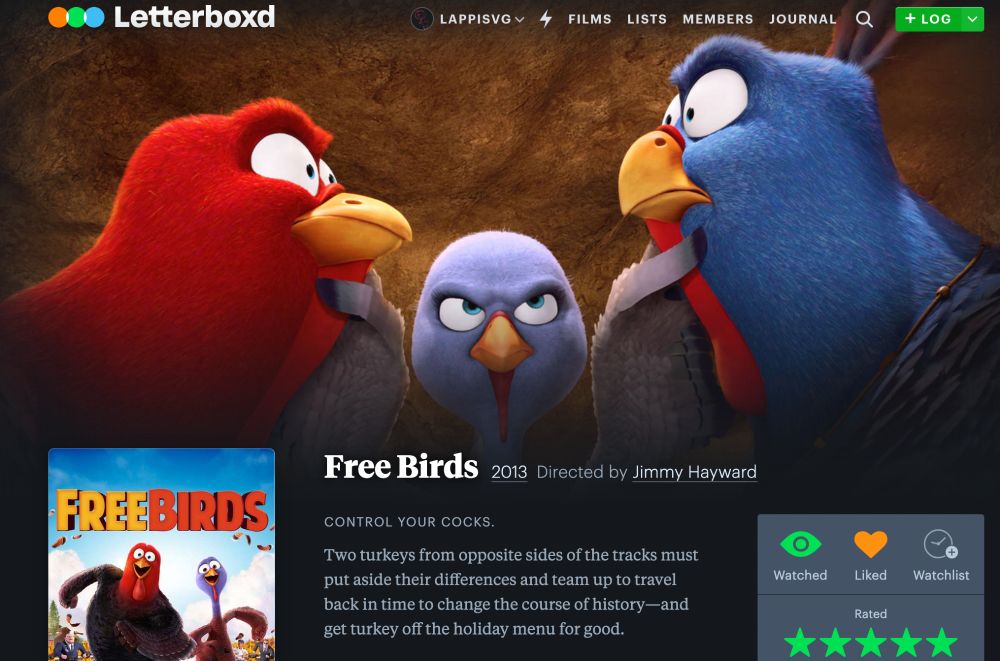Go to the Members page
The image size is (1000, 661).
718,19
